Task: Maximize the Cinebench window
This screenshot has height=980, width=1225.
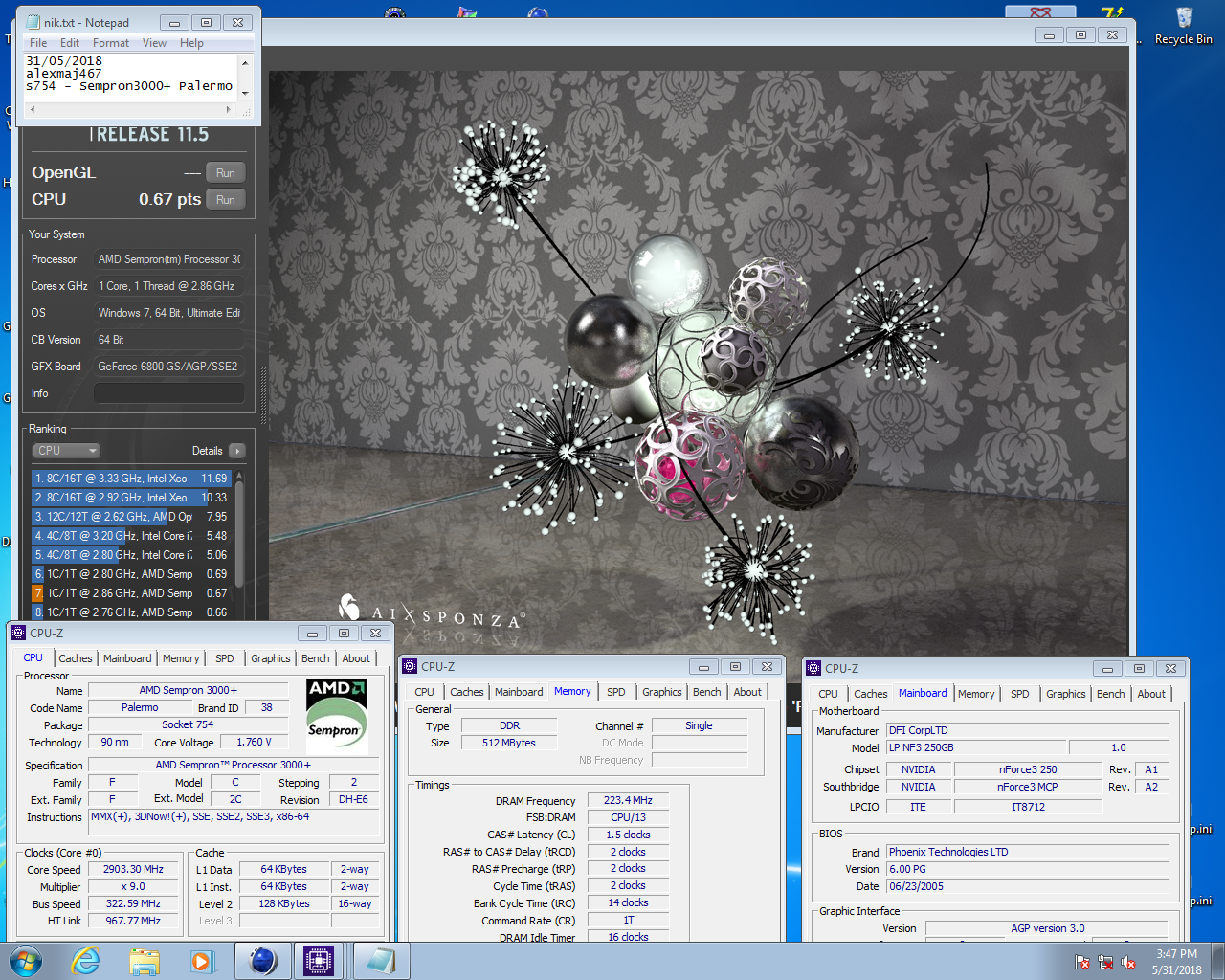Action: pyautogui.click(x=1080, y=35)
